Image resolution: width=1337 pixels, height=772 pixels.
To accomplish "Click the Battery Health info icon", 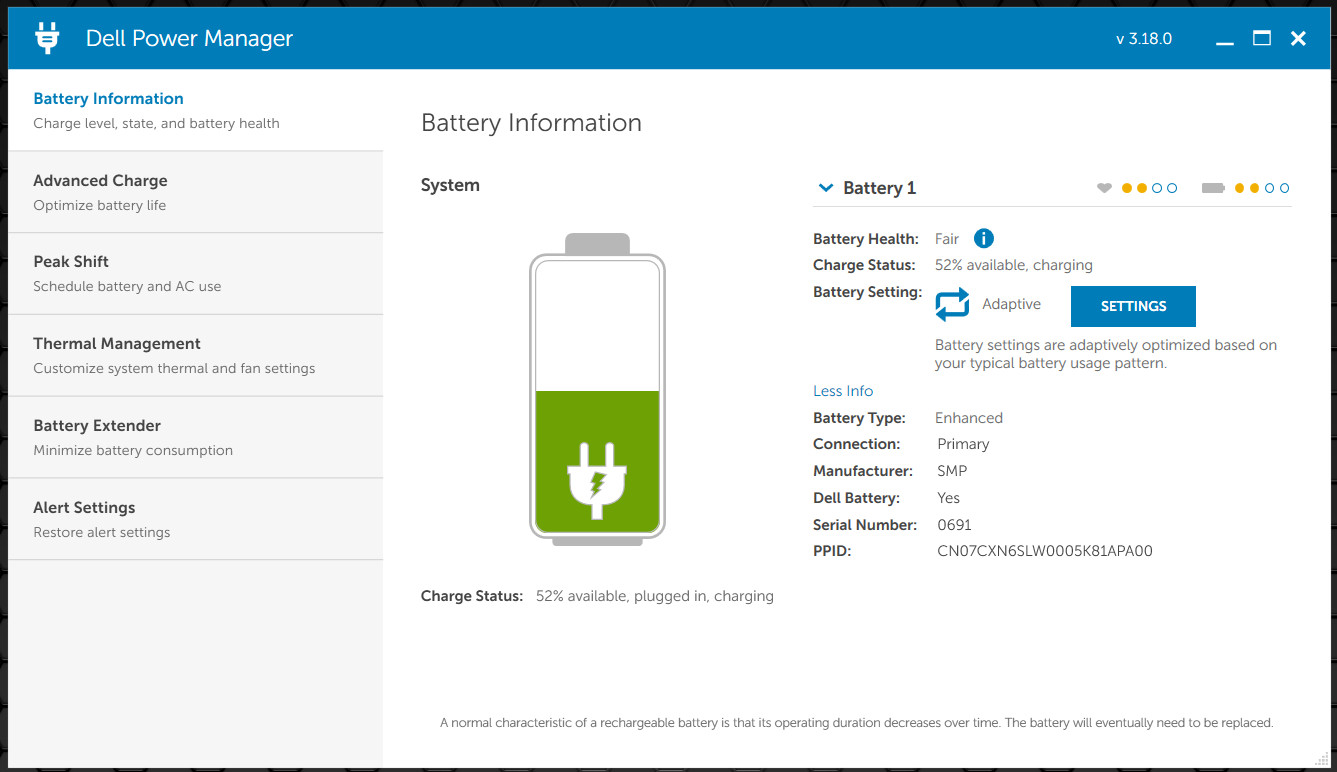I will pos(984,238).
